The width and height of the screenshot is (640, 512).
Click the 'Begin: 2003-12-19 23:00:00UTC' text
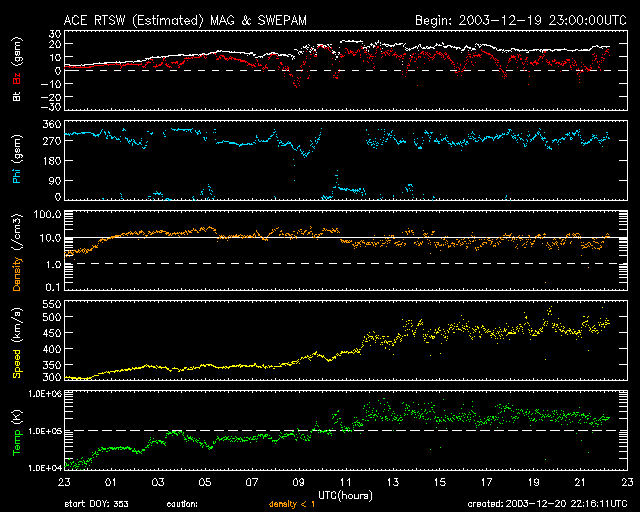click(521, 20)
